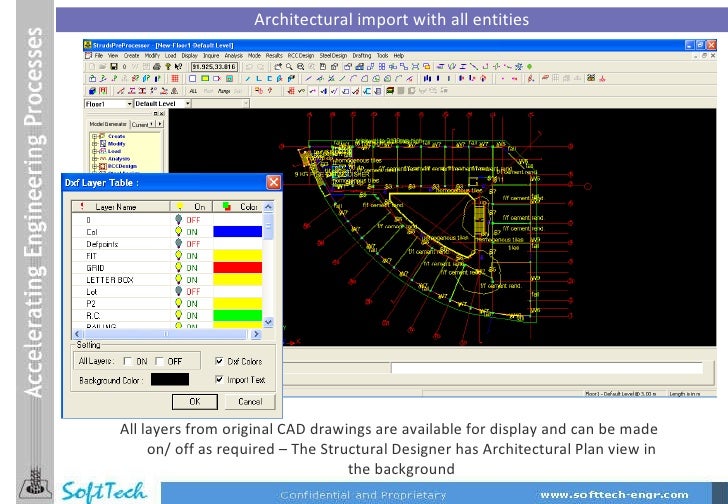This screenshot has height=504, width=728.
Task: Uncheck the Dxf Colors checkbox
Action: 220,361
